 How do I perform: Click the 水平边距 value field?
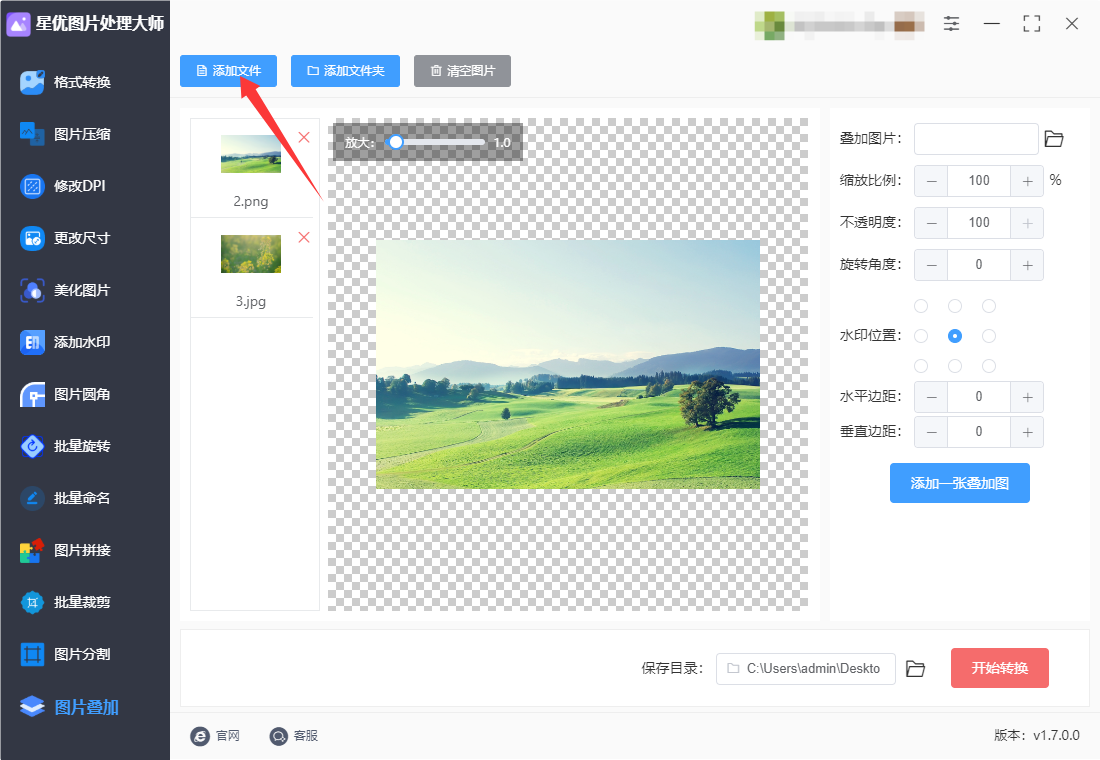(979, 397)
